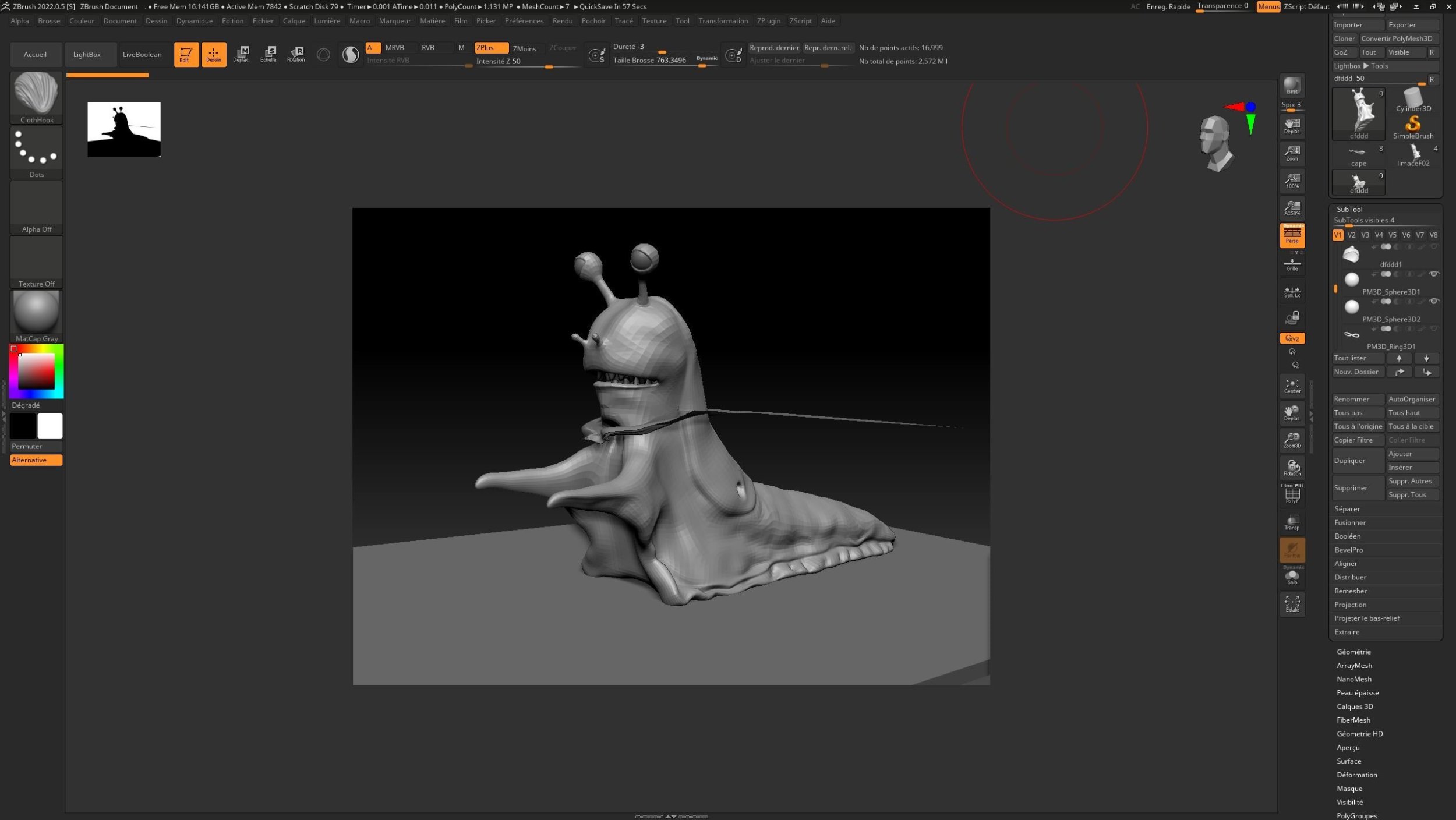Toggle PolyF line fill icon

(x=1291, y=495)
